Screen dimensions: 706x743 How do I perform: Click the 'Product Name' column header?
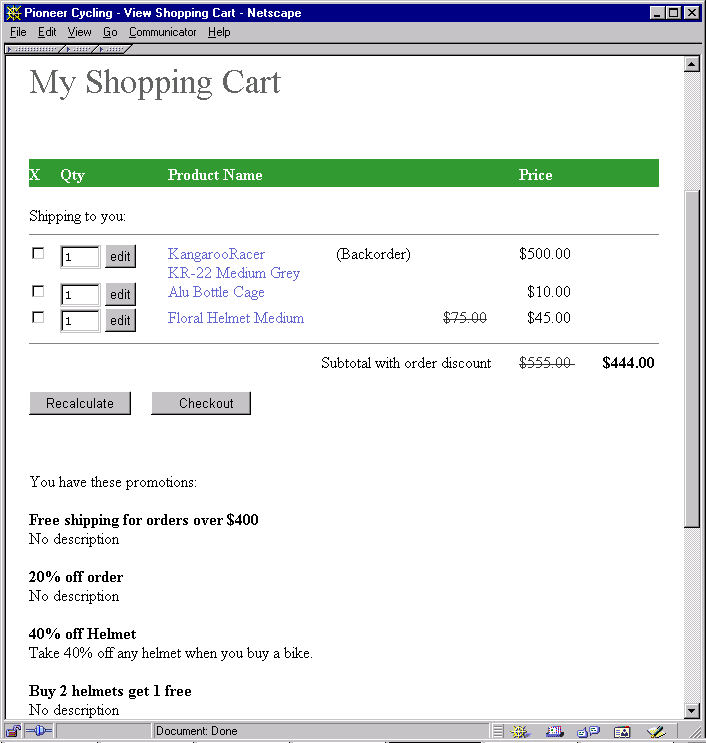coord(215,175)
